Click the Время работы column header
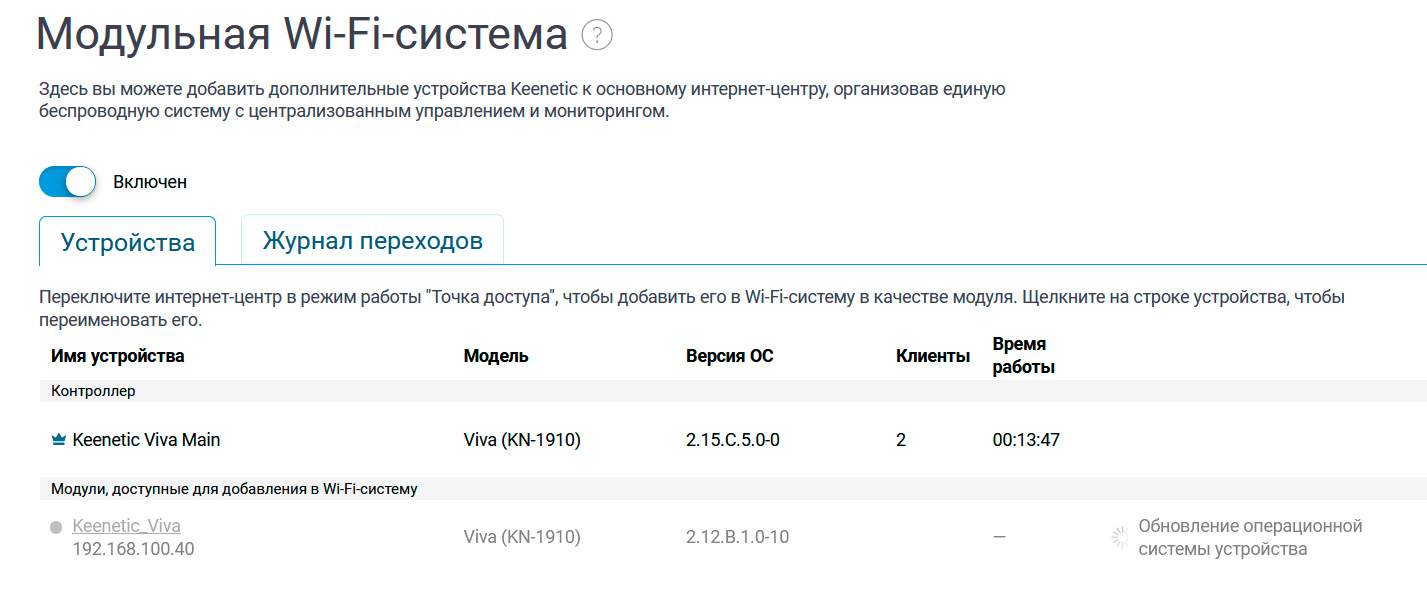Image resolution: width=1427 pixels, height=614 pixels. (x=1023, y=355)
